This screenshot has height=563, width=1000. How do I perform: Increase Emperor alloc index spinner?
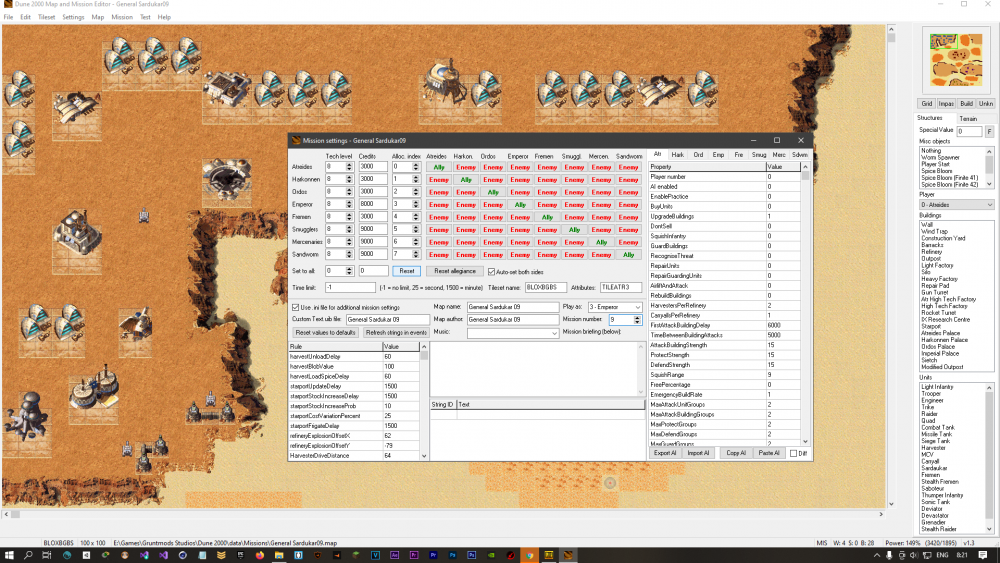point(416,202)
